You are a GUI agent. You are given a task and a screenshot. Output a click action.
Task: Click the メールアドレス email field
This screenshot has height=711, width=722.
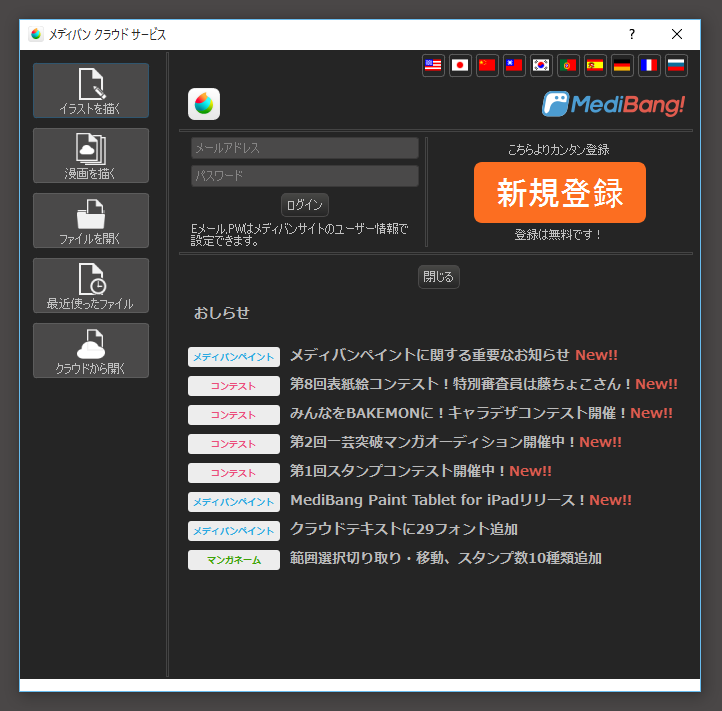click(x=305, y=148)
